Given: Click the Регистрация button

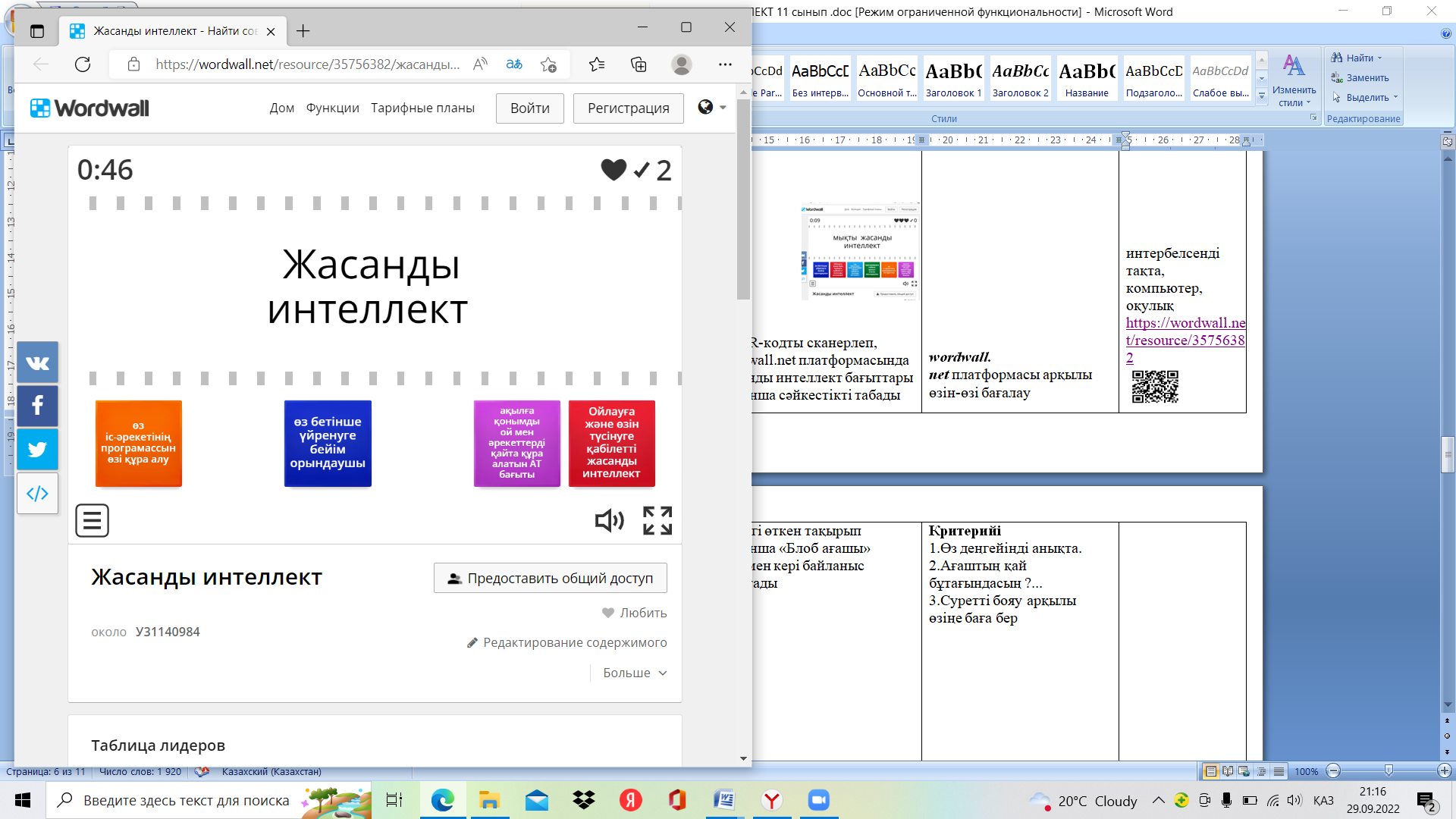Looking at the screenshot, I should click(629, 108).
